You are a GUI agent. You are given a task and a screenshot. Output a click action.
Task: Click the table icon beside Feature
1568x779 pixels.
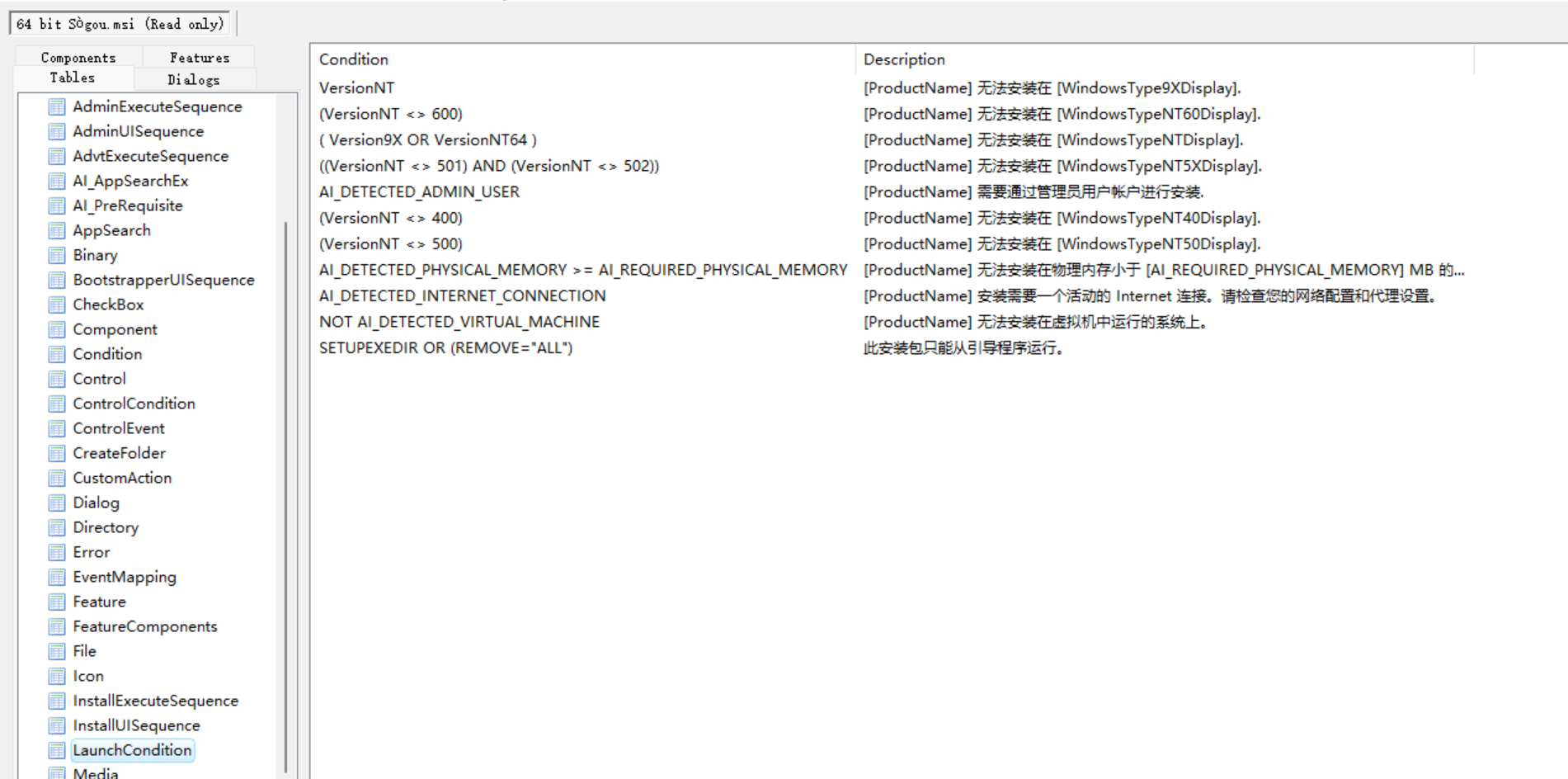[x=57, y=602]
